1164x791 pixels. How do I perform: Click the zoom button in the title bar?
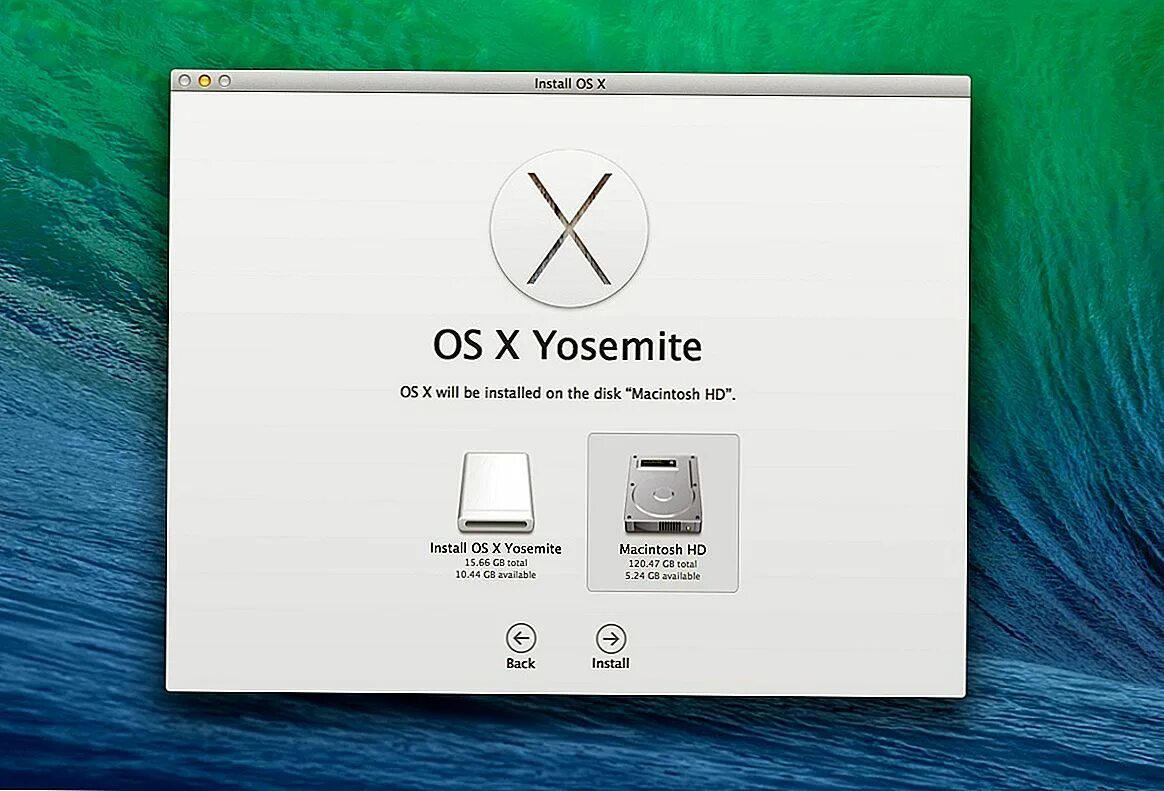coord(225,80)
